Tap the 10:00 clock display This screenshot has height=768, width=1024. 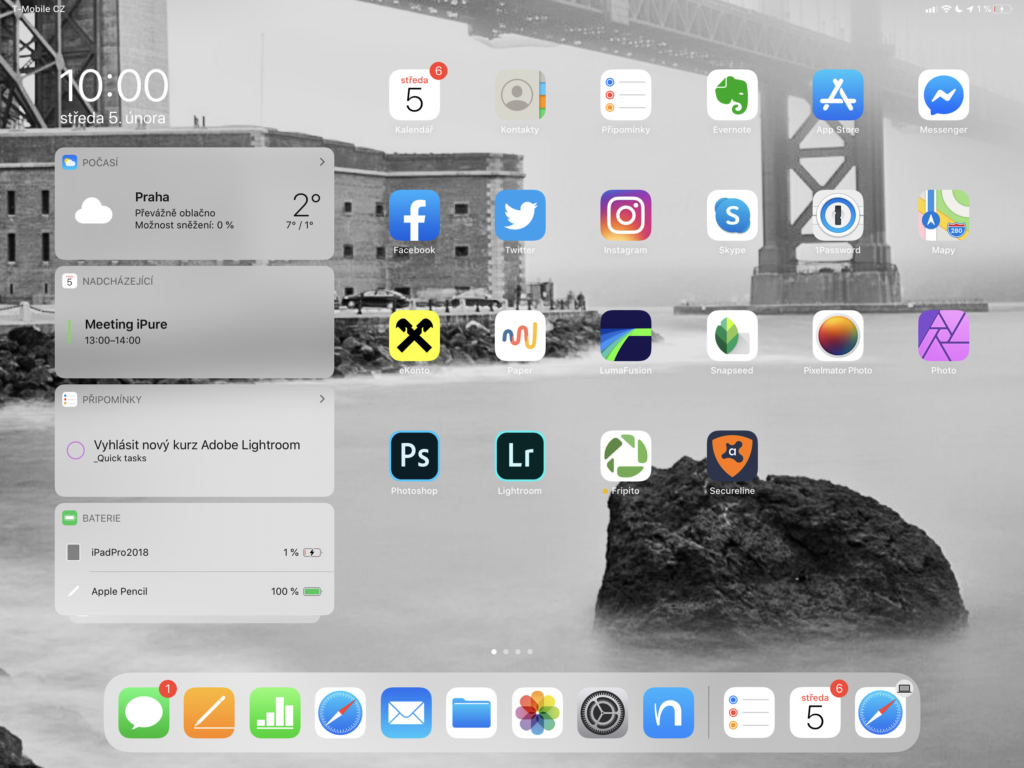[114, 86]
